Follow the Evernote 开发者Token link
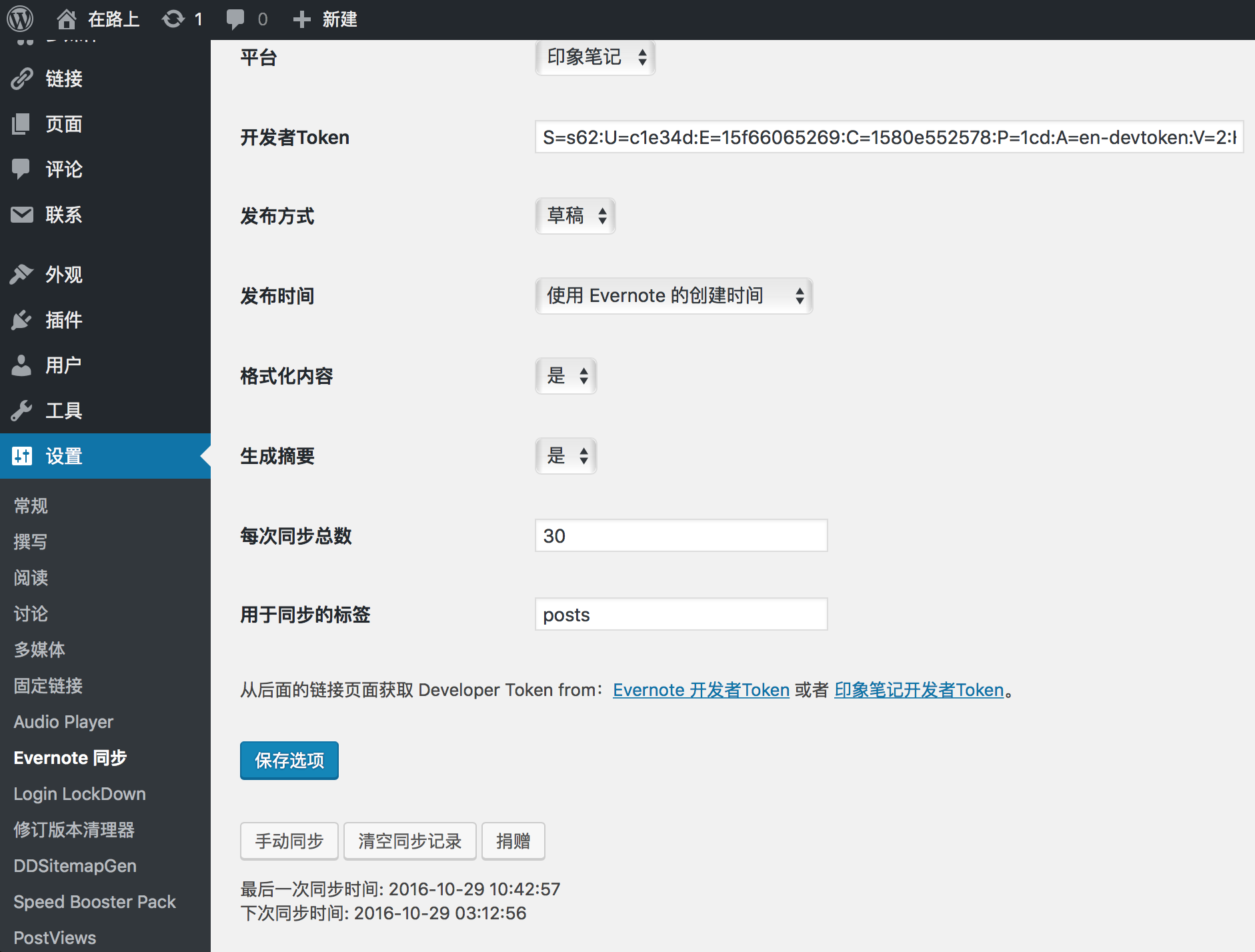 pos(702,690)
